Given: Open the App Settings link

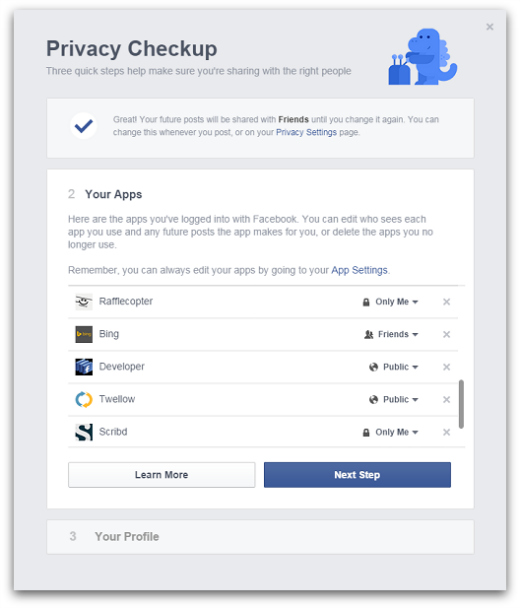Looking at the screenshot, I should pyautogui.click(x=359, y=270).
